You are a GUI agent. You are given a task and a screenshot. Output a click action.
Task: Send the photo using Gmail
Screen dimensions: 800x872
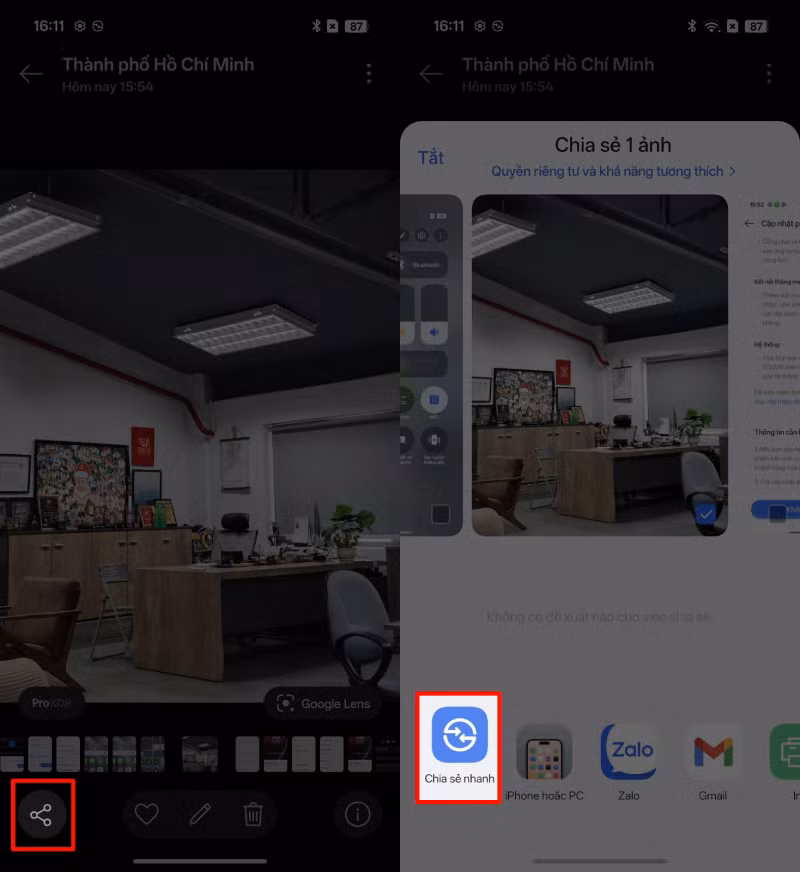tap(712, 760)
